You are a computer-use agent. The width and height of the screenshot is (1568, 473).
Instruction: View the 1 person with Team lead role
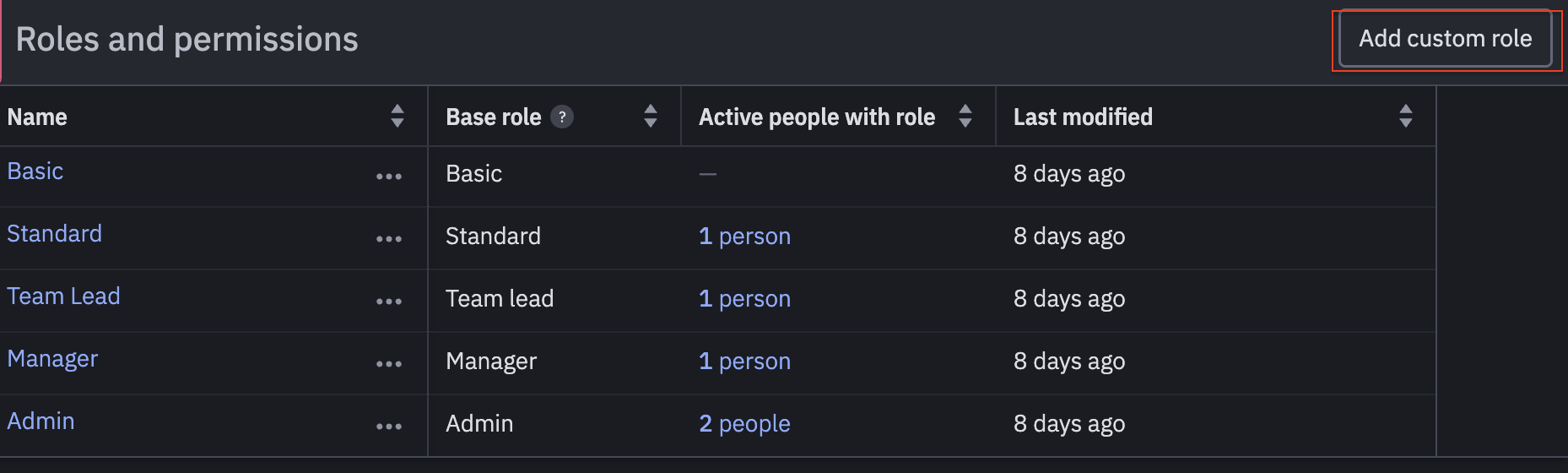(745, 299)
